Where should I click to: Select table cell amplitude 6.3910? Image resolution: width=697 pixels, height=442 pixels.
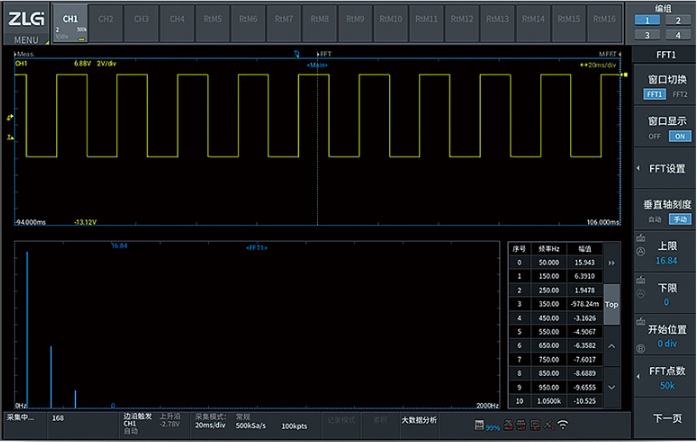585,276
